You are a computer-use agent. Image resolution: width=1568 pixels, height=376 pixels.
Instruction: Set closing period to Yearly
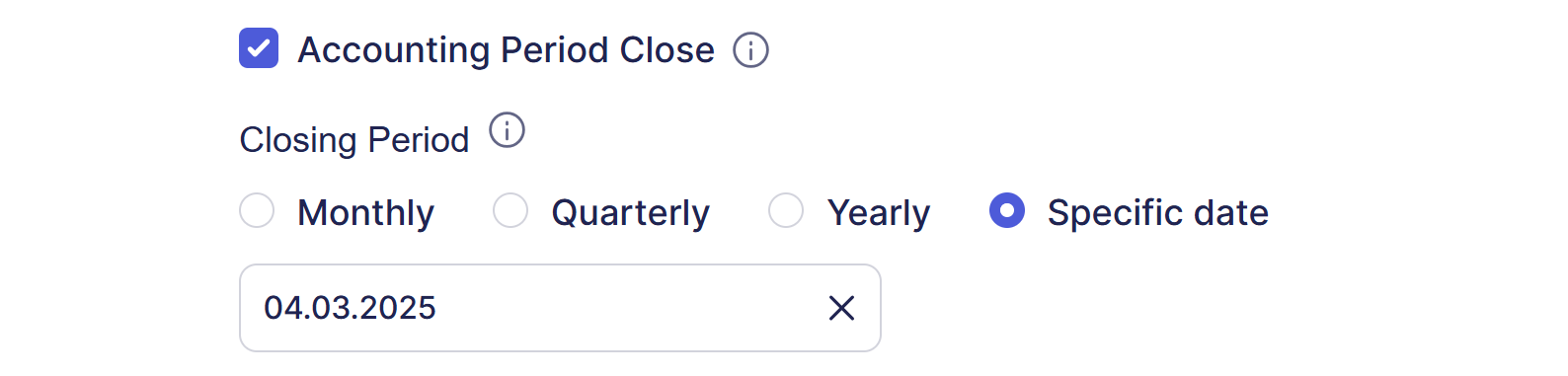786,210
